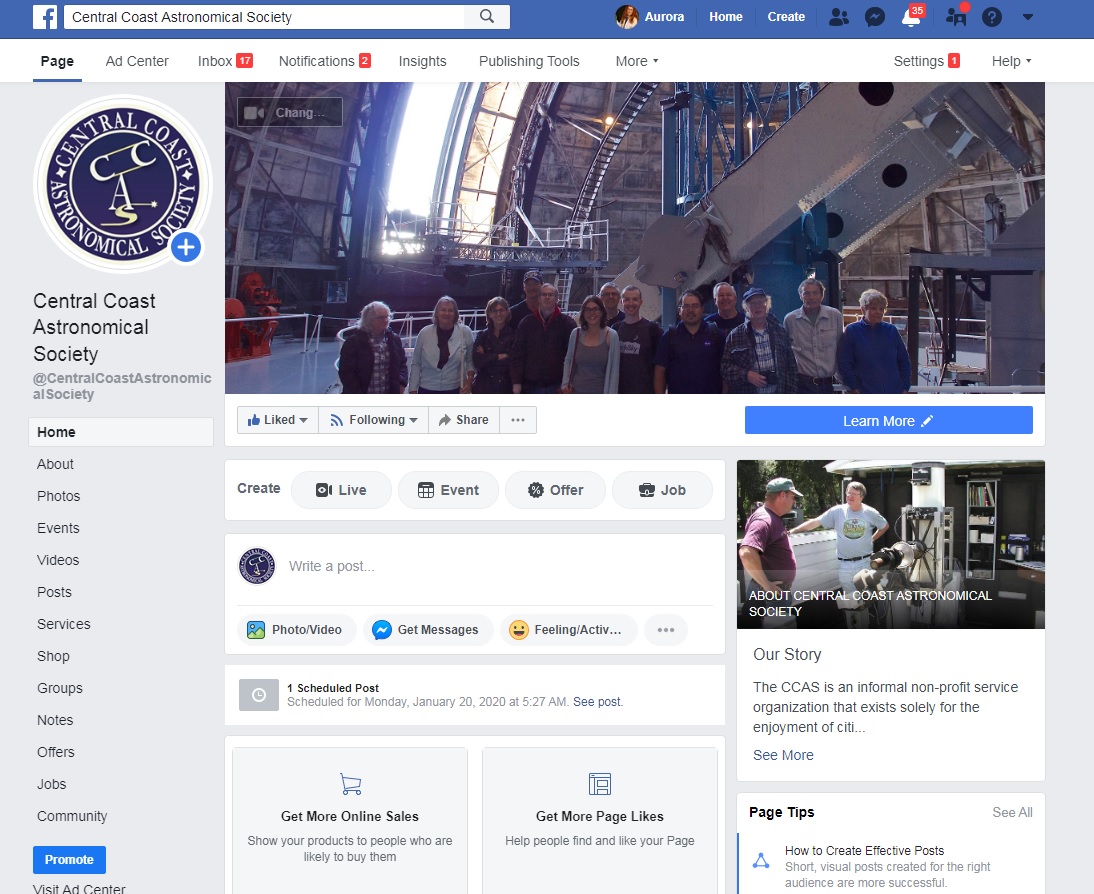Open the Ad Center tab
The width and height of the screenshot is (1094, 894).
tap(137, 61)
